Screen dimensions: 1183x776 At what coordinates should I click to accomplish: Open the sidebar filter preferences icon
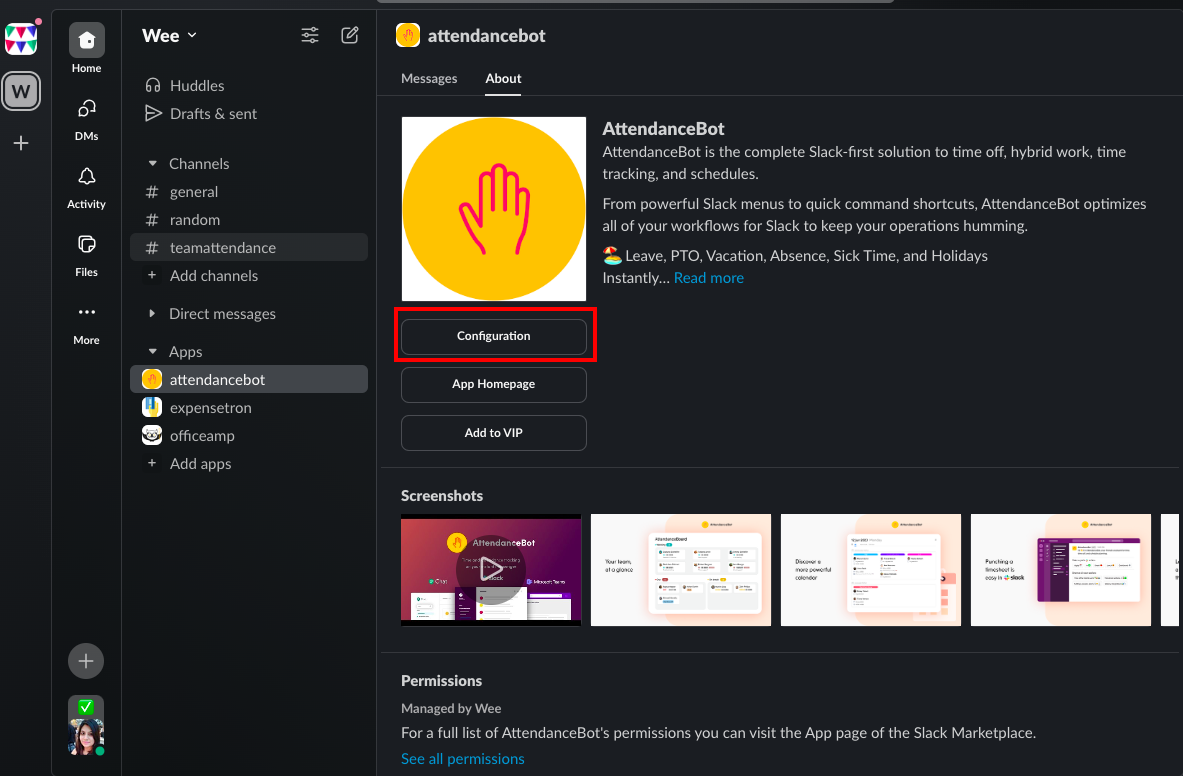310,35
